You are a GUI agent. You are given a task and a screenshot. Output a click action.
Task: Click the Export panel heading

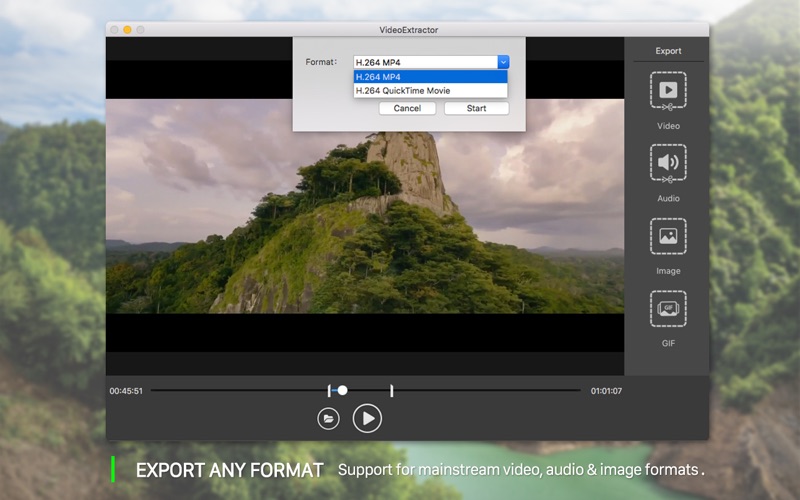[668, 51]
